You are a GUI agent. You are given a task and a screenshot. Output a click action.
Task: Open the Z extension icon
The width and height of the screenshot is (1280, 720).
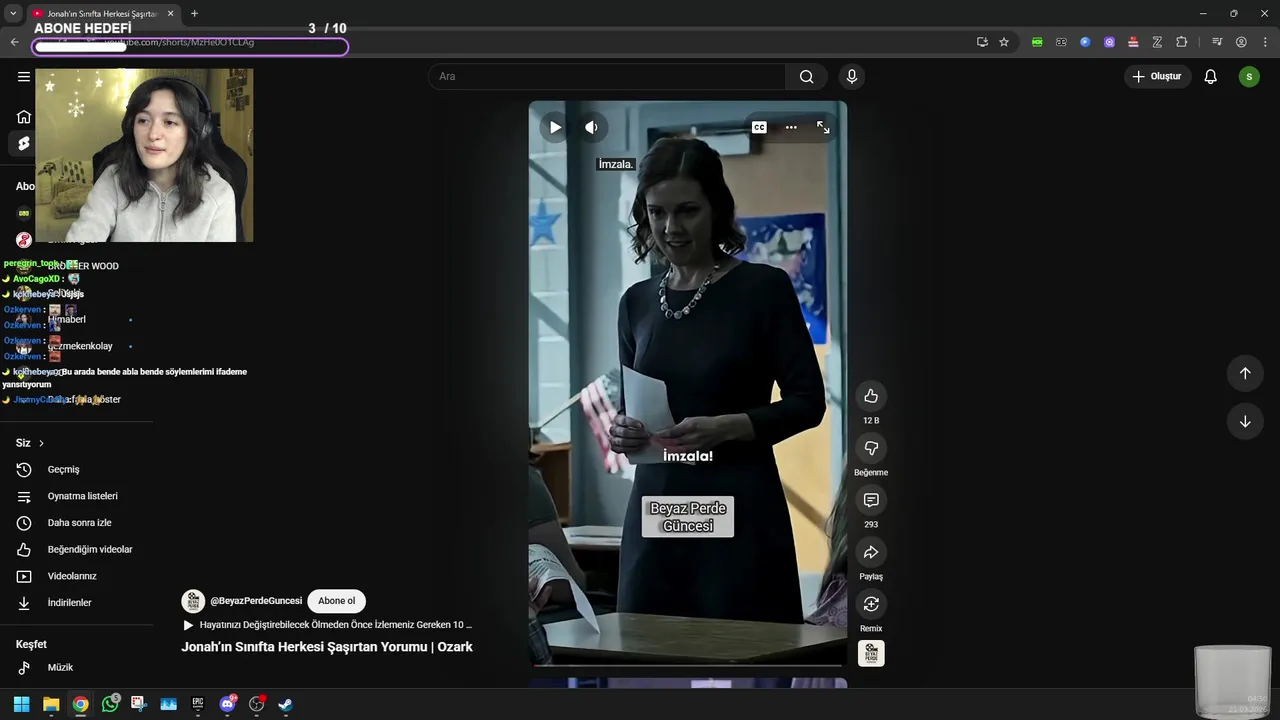(x=1157, y=42)
